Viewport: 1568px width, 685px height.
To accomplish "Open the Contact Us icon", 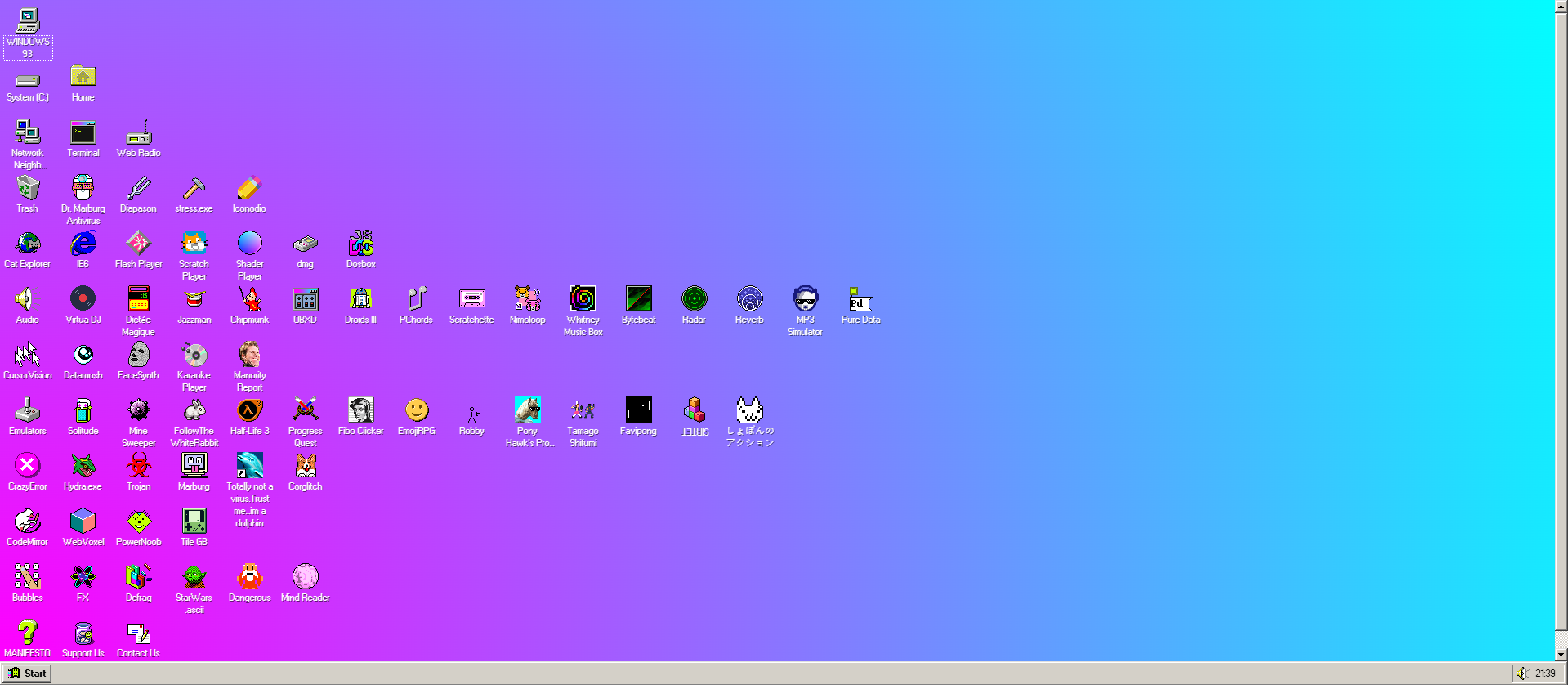I will pyautogui.click(x=138, y=633).
